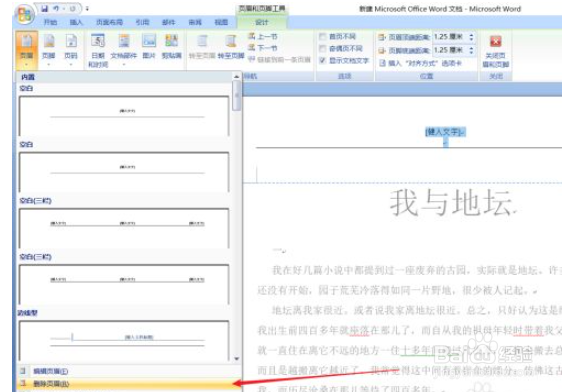This screenshot has width=566, height=392.
Task: Click the 图片 (Picture) icon
Action: point(149,47)
